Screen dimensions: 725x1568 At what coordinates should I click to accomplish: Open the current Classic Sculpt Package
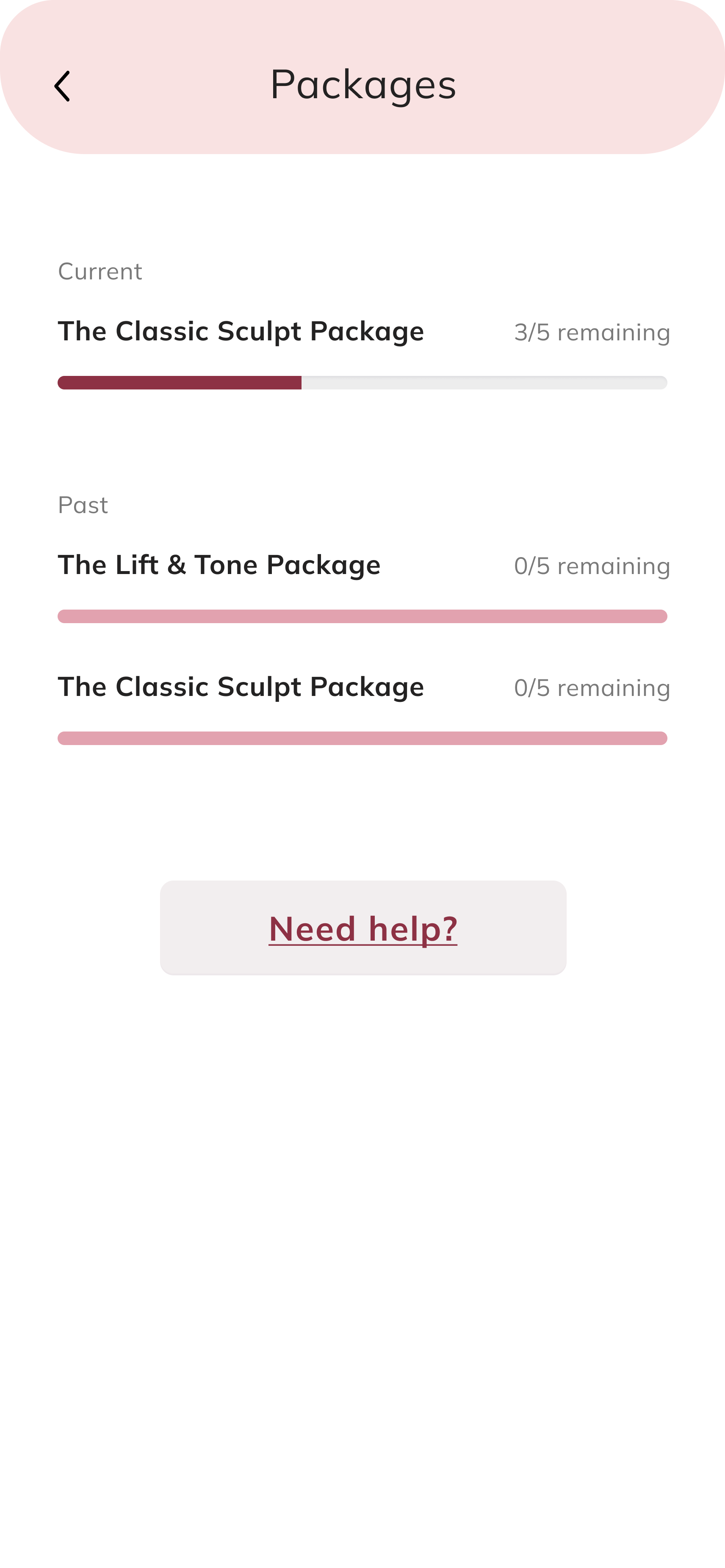241,331
